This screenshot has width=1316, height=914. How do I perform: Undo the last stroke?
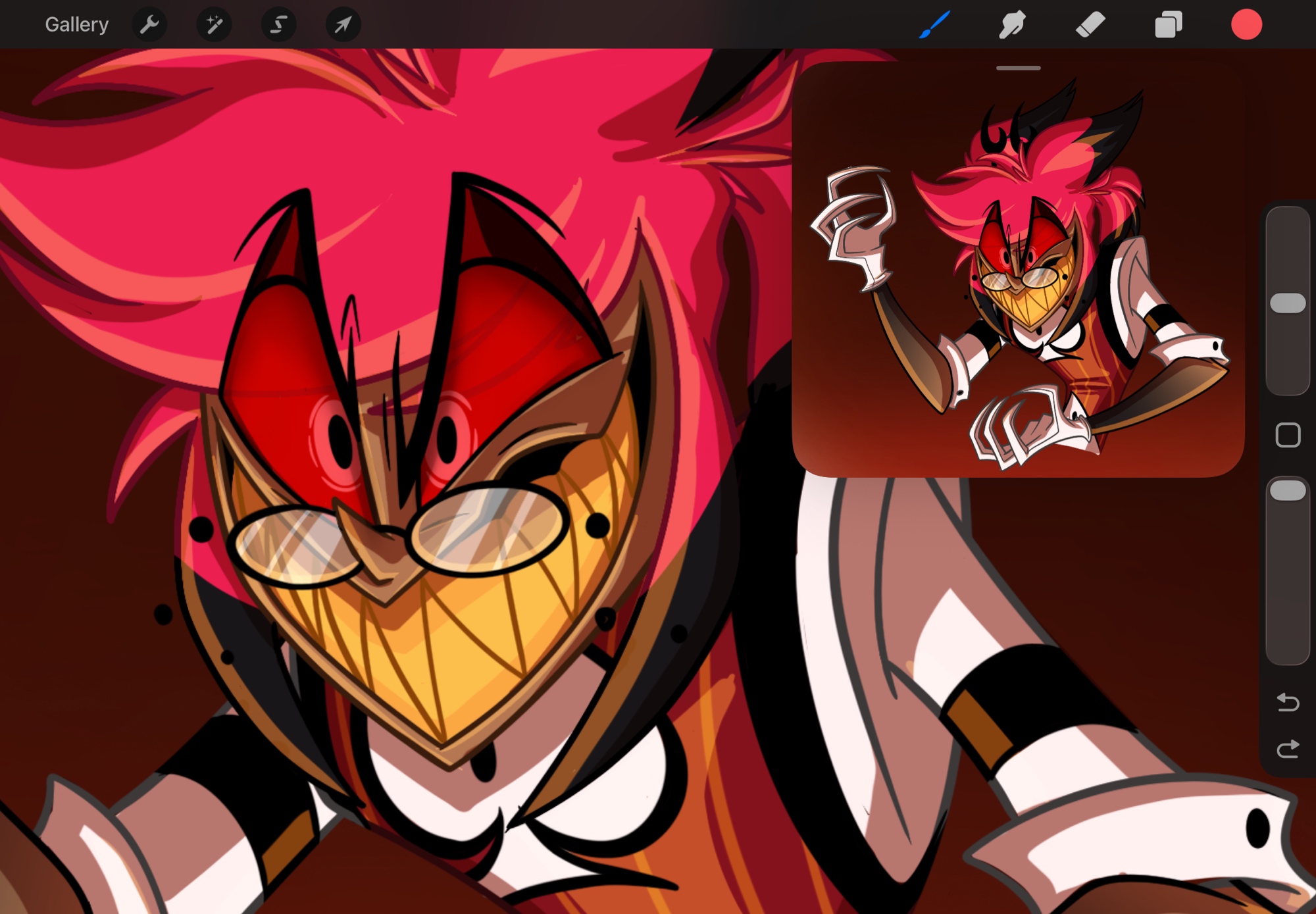click(x=1288, y=702)
